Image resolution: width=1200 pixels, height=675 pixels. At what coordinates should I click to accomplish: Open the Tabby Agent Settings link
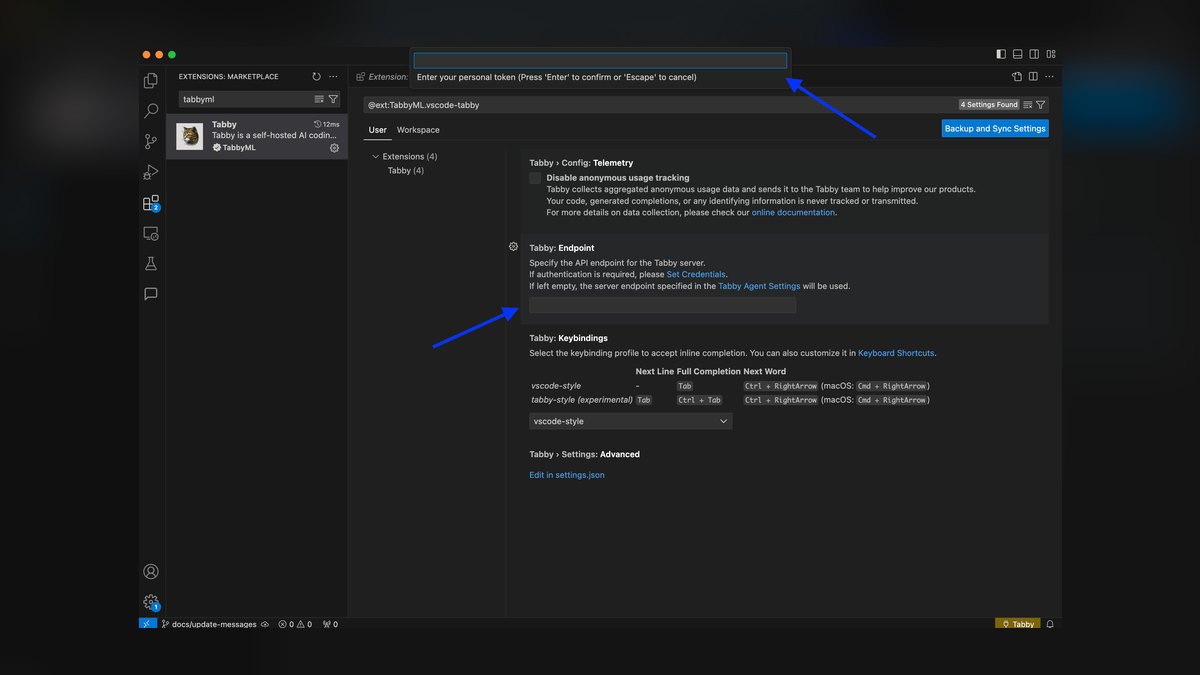(759, 286)
